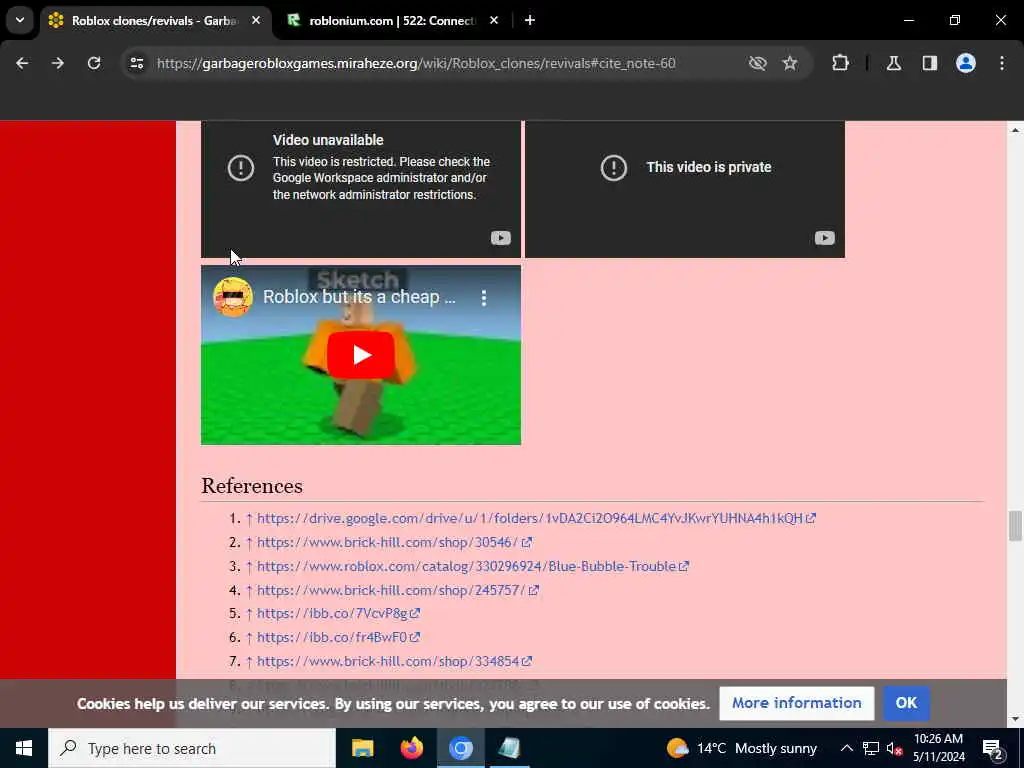Viewport: 1024px width, 768px height.
Task: Click the scrollbar down arrow
Action: (1015, 719)
